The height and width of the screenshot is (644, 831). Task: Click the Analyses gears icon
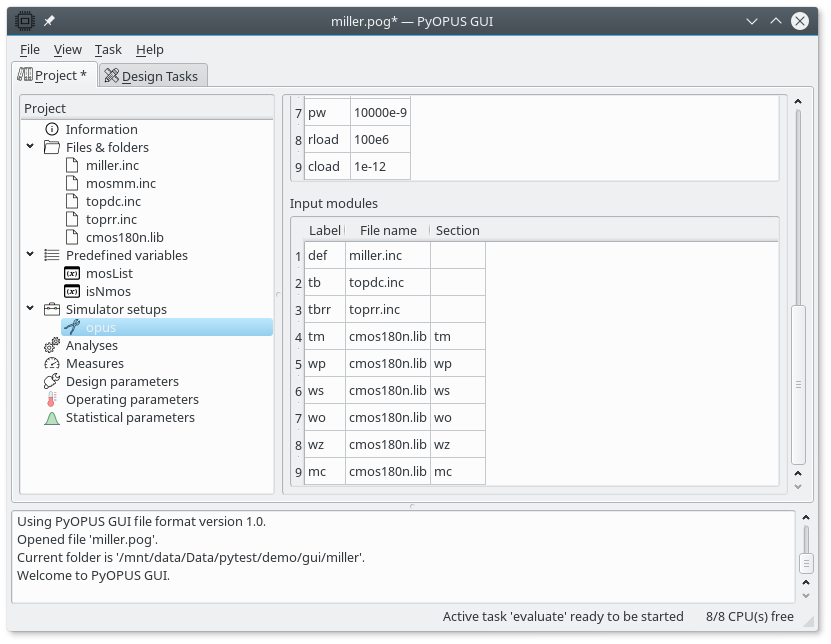point(52,345)
